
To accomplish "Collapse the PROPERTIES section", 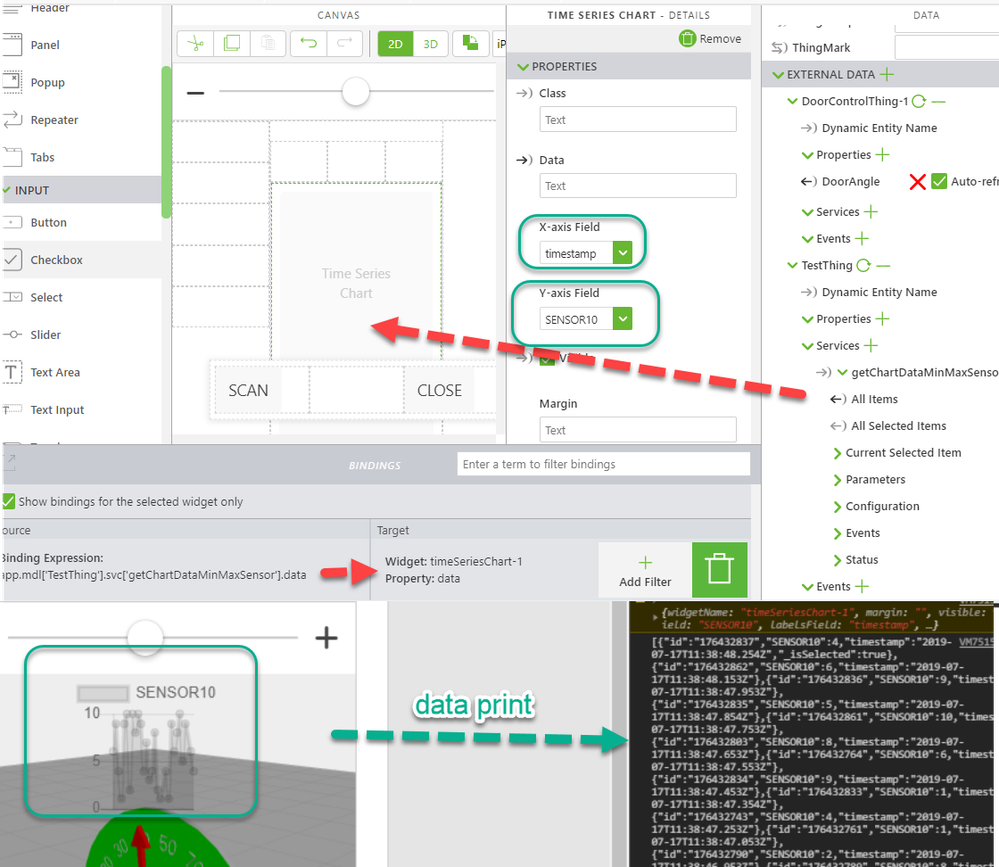I will (523, 67).
